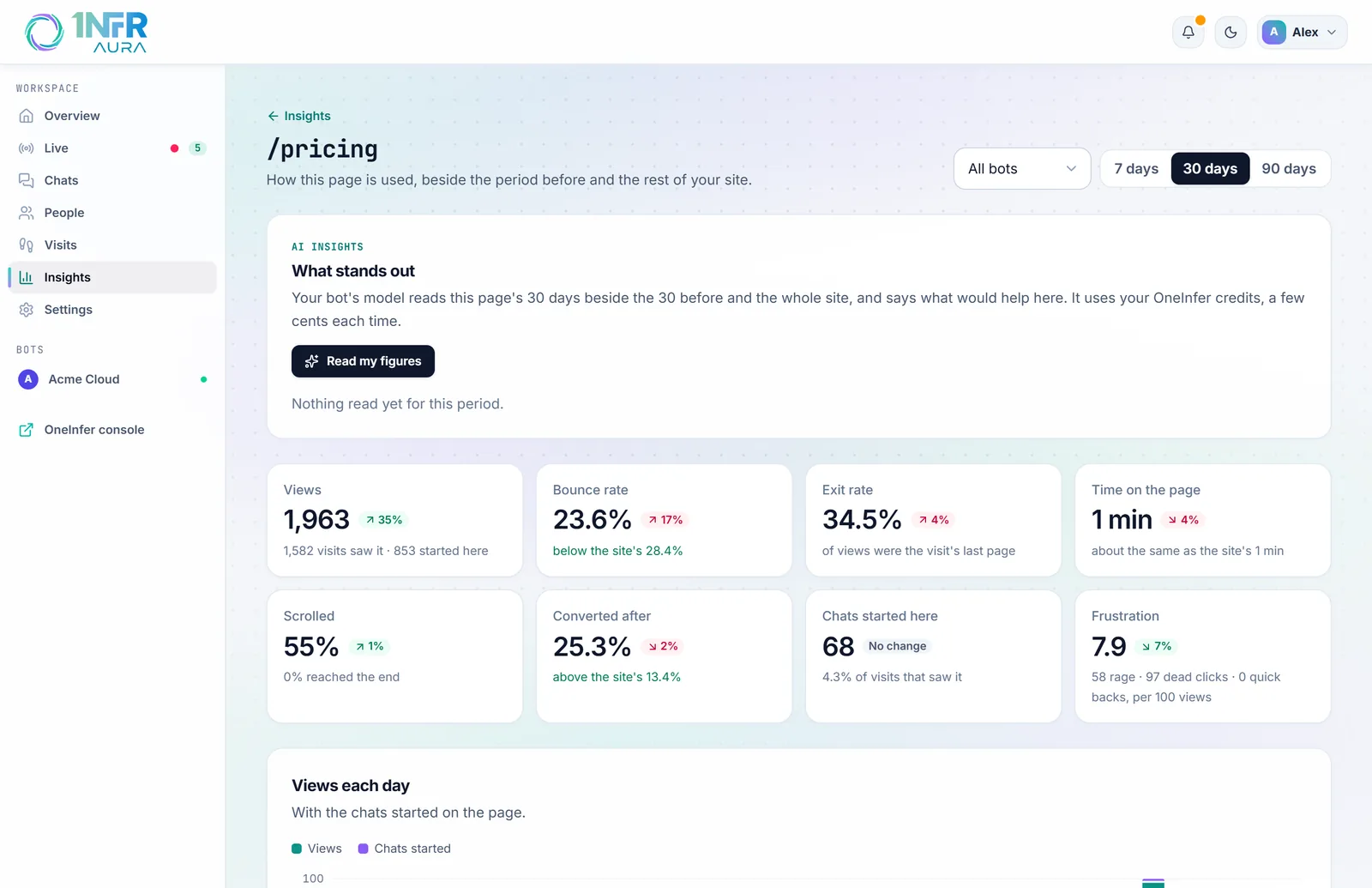The image size is (1372, 888).
Task: Click the Chats started purple swatch
Action: click(x=363, y=849)
